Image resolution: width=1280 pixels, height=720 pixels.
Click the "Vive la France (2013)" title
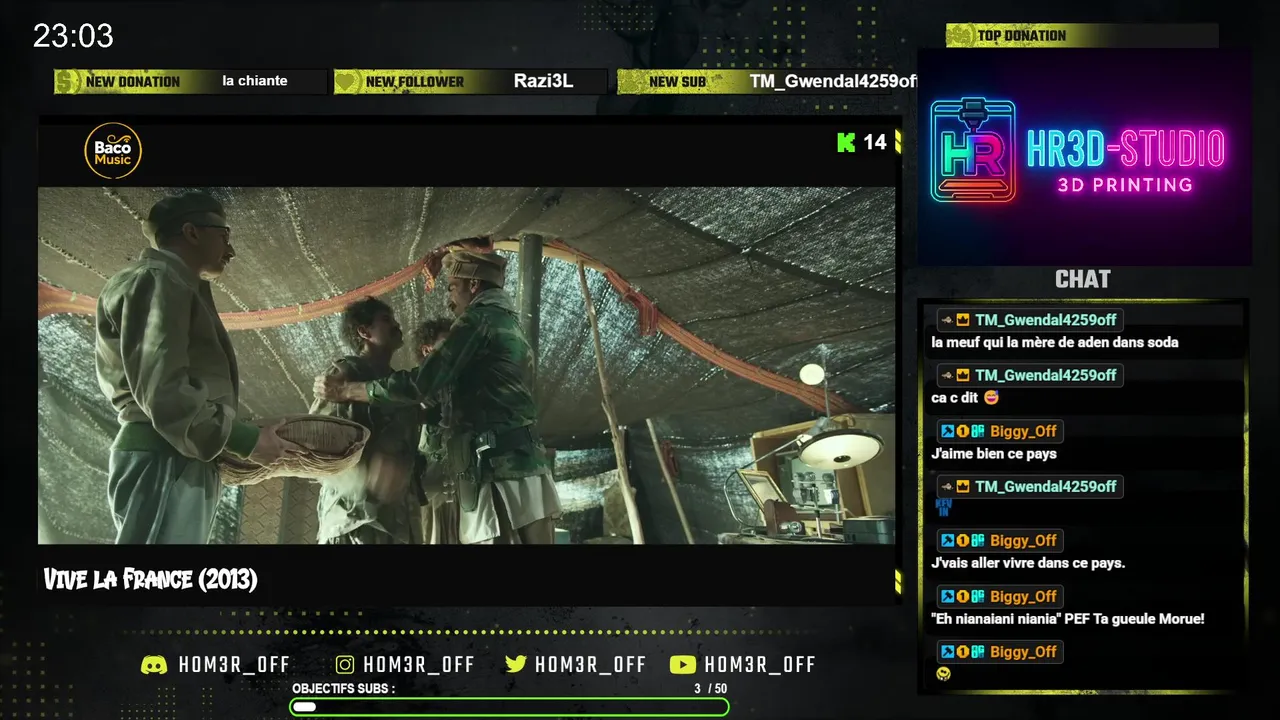click(150, 579)
